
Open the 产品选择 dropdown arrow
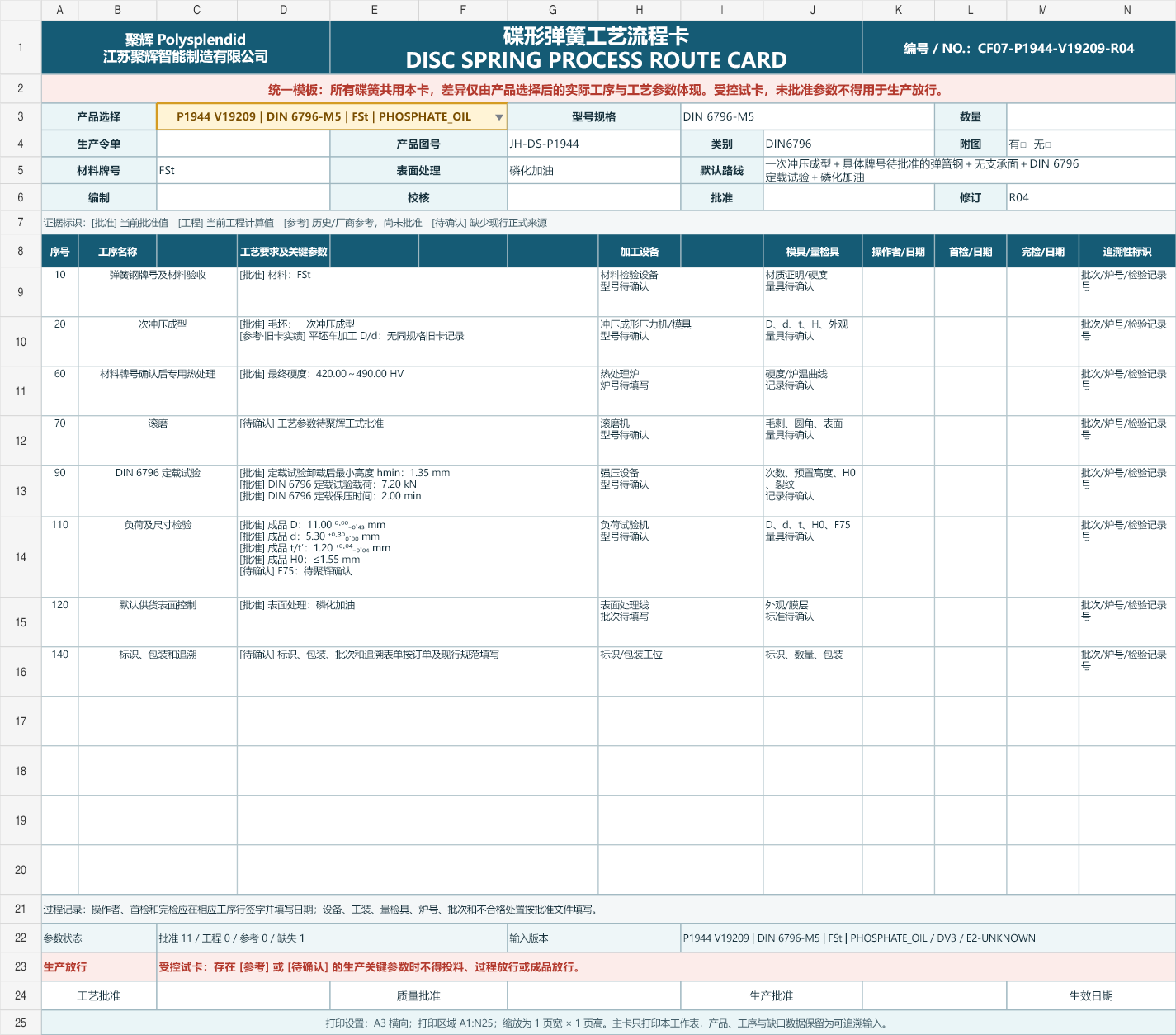[x=498, y=117]
